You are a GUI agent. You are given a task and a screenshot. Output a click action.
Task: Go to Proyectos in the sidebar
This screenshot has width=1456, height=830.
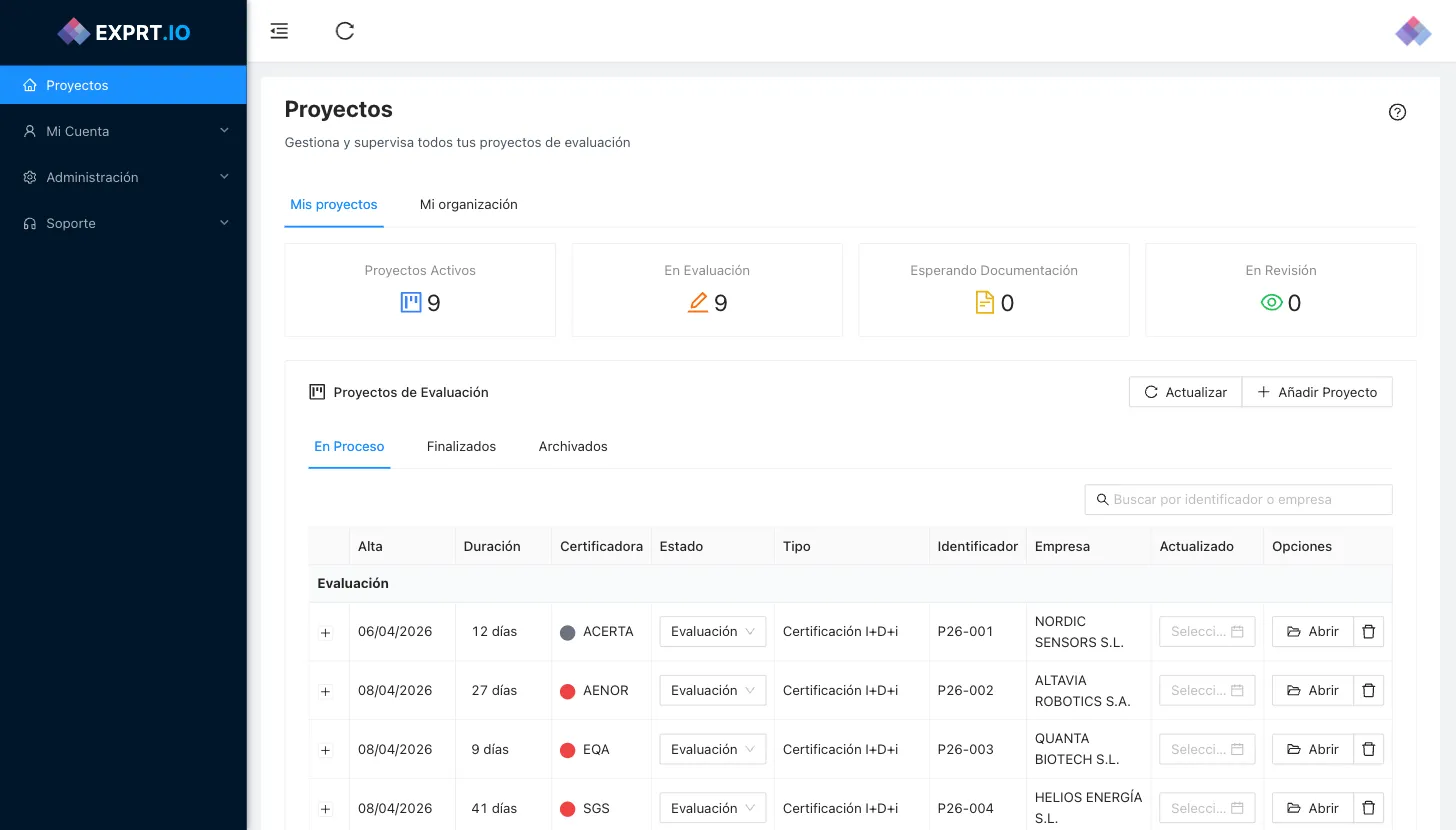[x=123, y=85]
